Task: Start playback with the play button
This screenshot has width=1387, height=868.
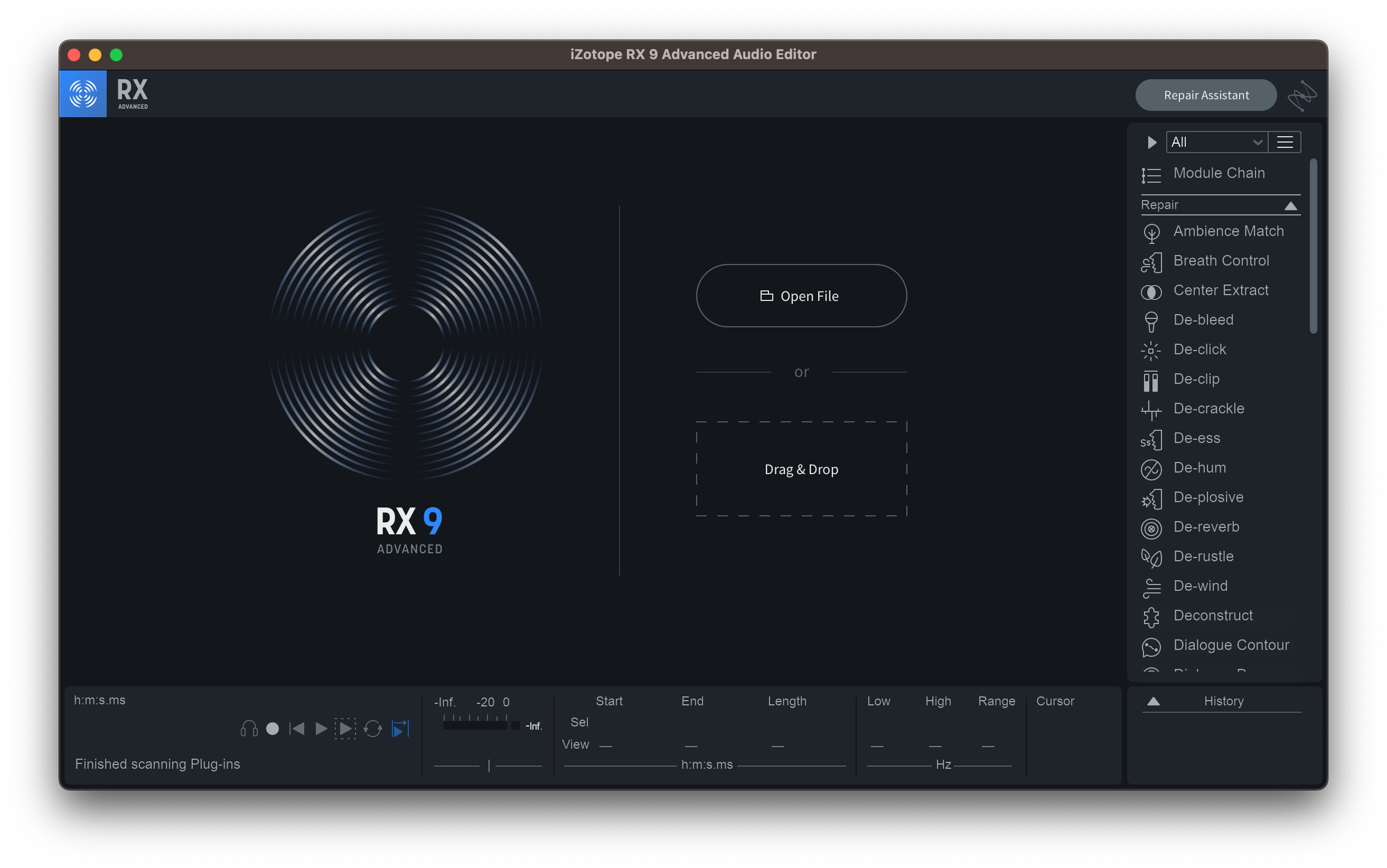Action: pyautogui.click(x=321, y=729)
